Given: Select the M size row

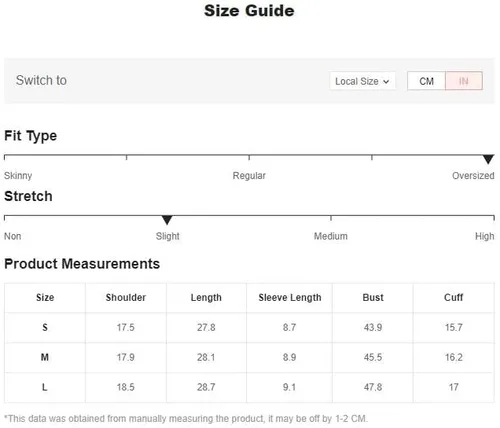Looking at the screenshot, I should coord(249,358).
